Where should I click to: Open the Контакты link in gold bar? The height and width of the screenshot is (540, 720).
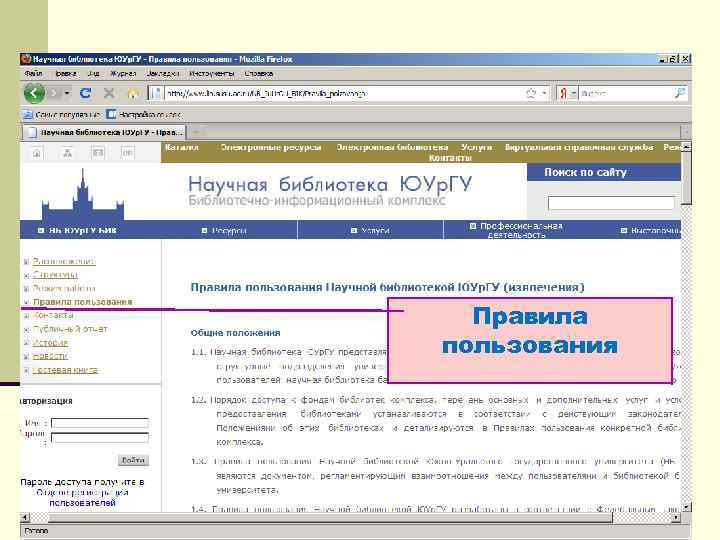(450, 158)
